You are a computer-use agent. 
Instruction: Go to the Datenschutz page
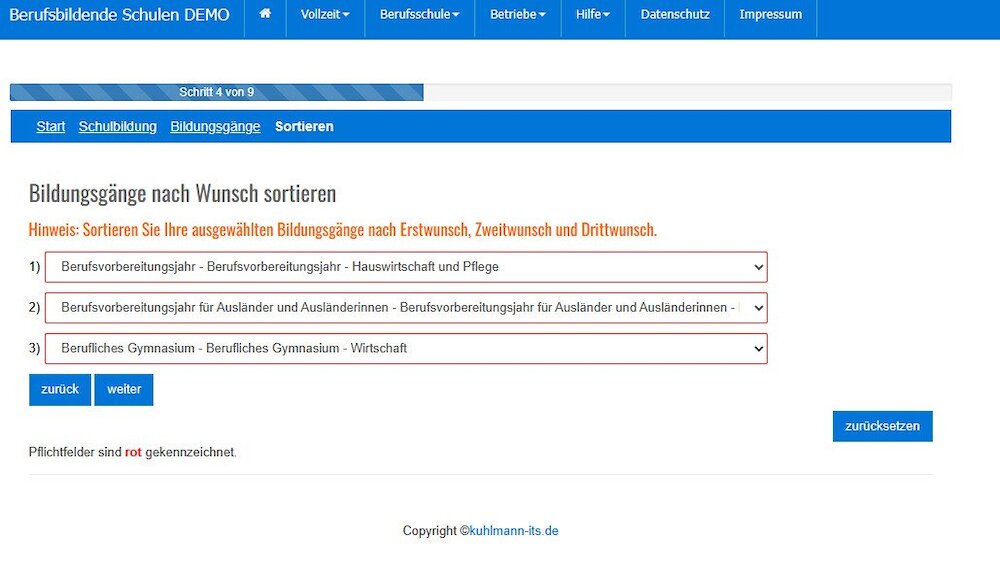675,15
